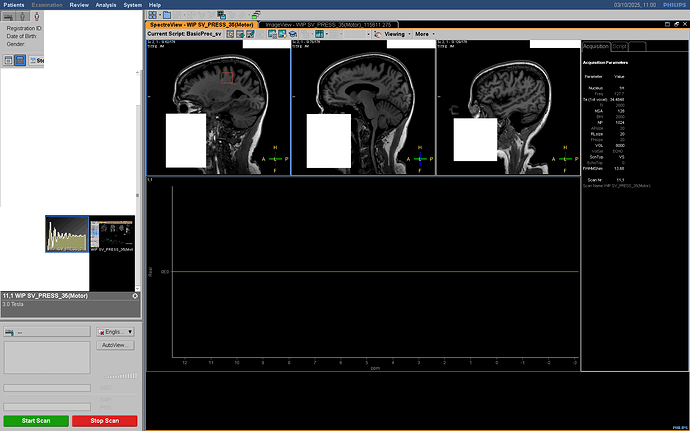Click the scroll down arrow of thumbnail list
Screen dimensions: 690x431
(138, 288)
